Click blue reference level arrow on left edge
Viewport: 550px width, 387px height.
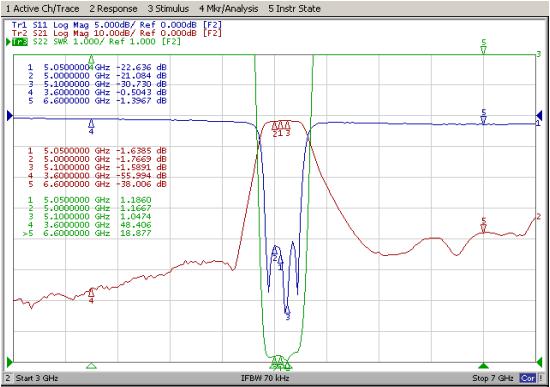pyautogui.click(x=10, y=115)
